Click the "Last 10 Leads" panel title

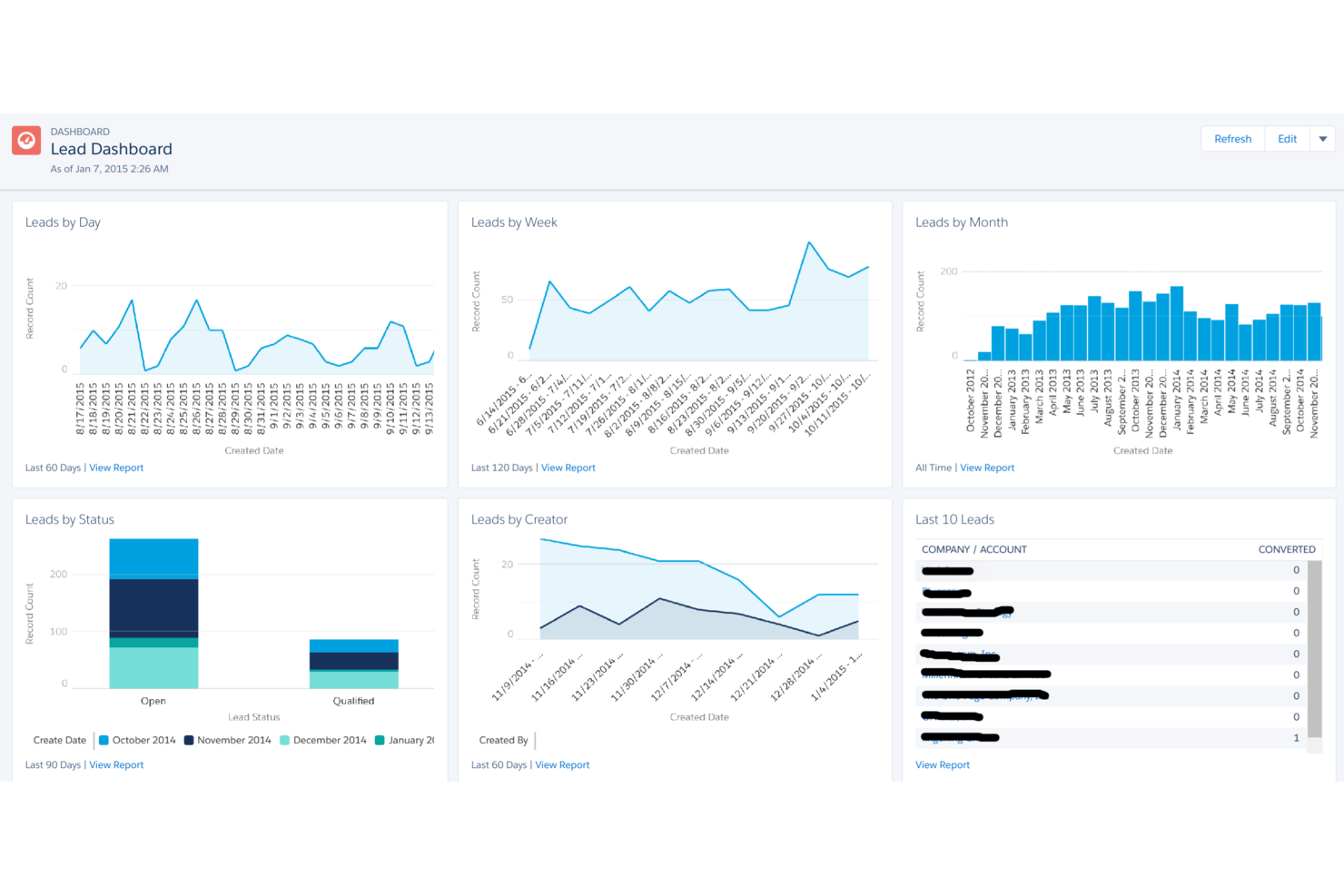point(954,519)
